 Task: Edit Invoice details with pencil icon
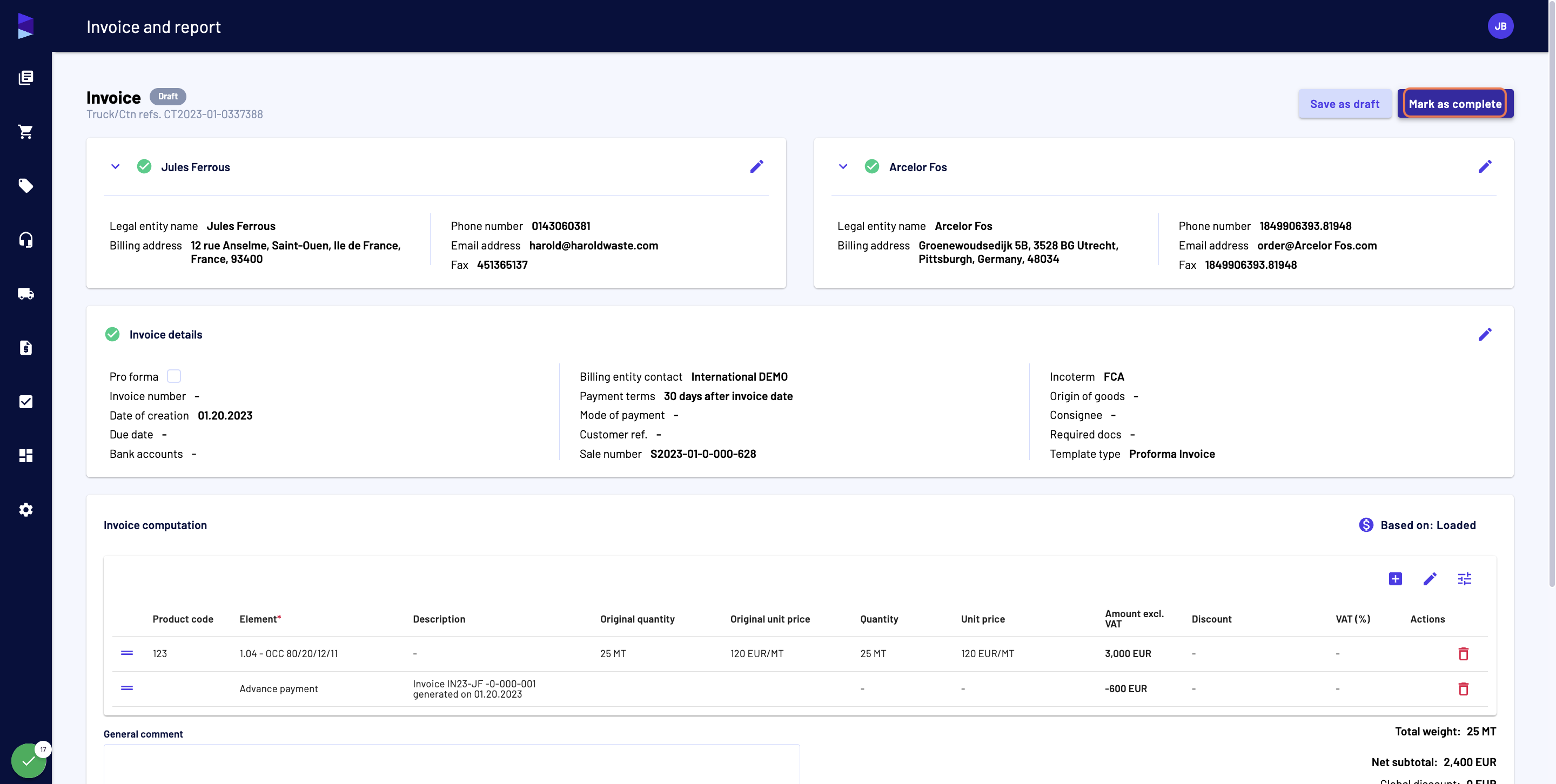1485,334
